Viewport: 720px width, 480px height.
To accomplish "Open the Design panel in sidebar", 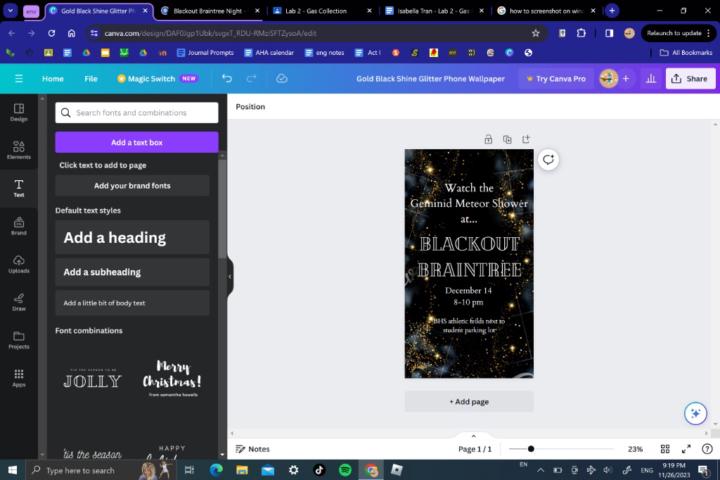I will pos(19,112).
